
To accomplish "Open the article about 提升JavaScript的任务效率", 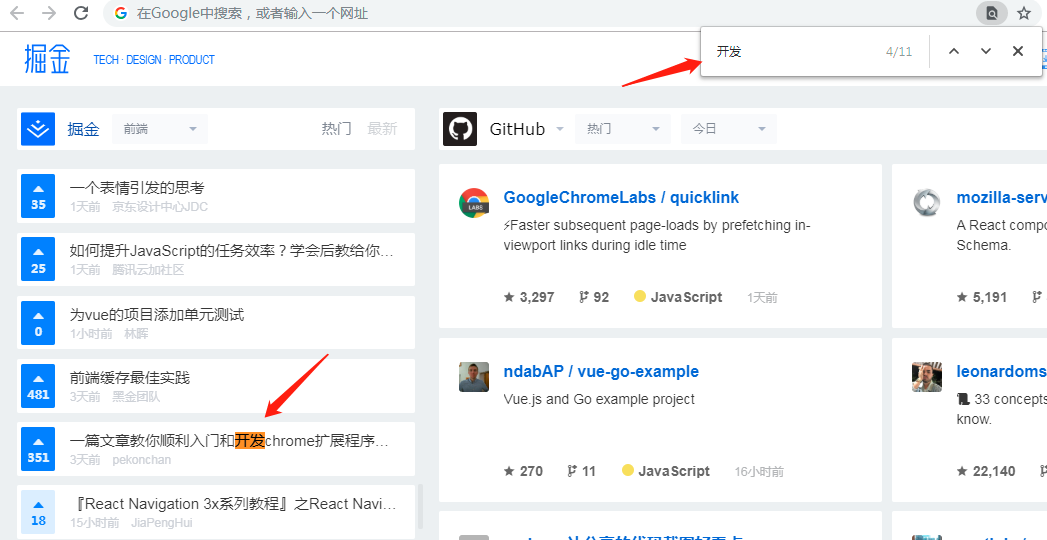I will tap(232, 251).
